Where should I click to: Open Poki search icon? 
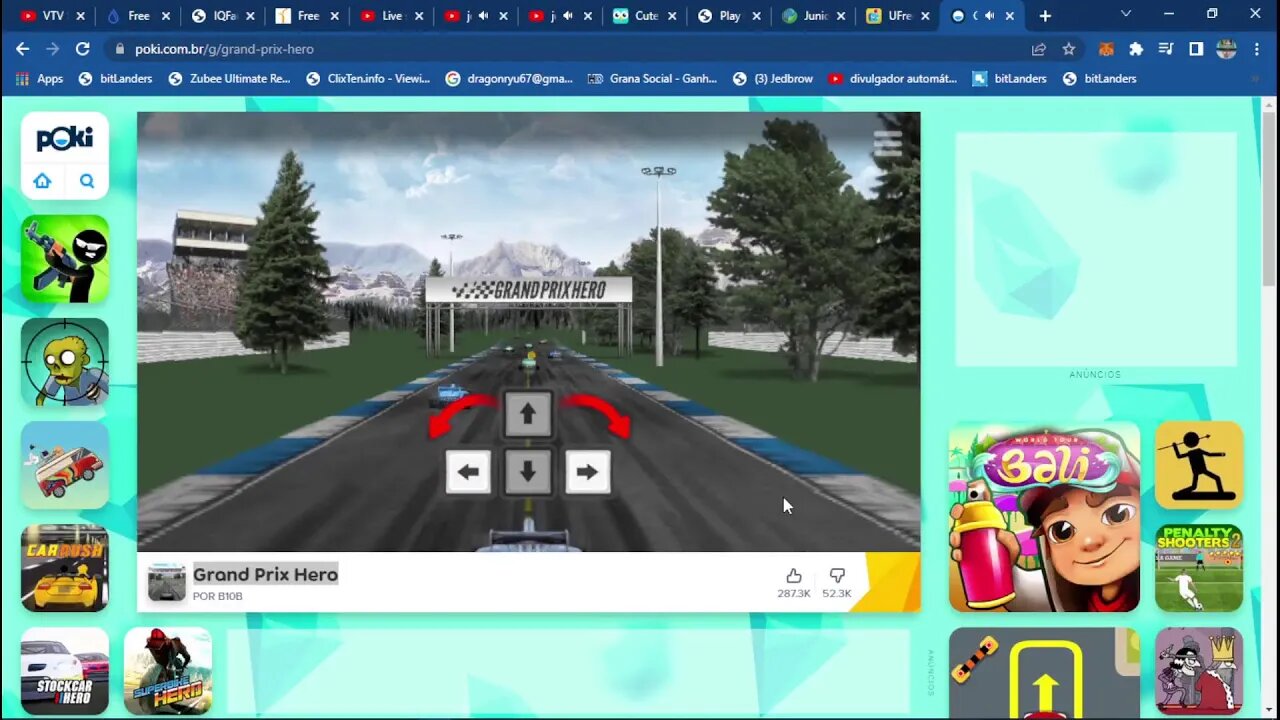pos(87,181)
